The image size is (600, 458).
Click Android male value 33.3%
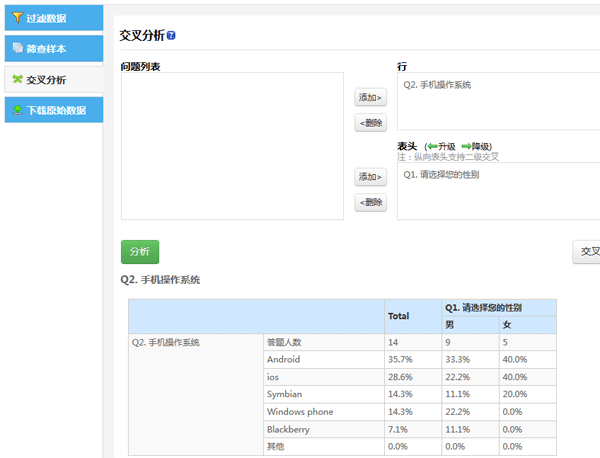pyautogui.click(x=458, y=359)
